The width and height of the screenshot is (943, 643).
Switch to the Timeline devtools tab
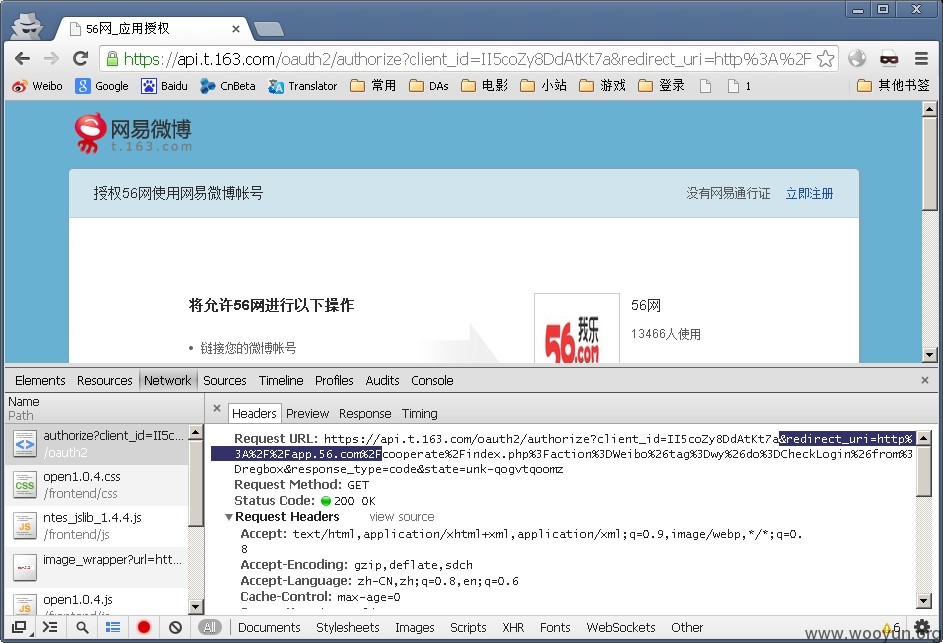(281, 380)
